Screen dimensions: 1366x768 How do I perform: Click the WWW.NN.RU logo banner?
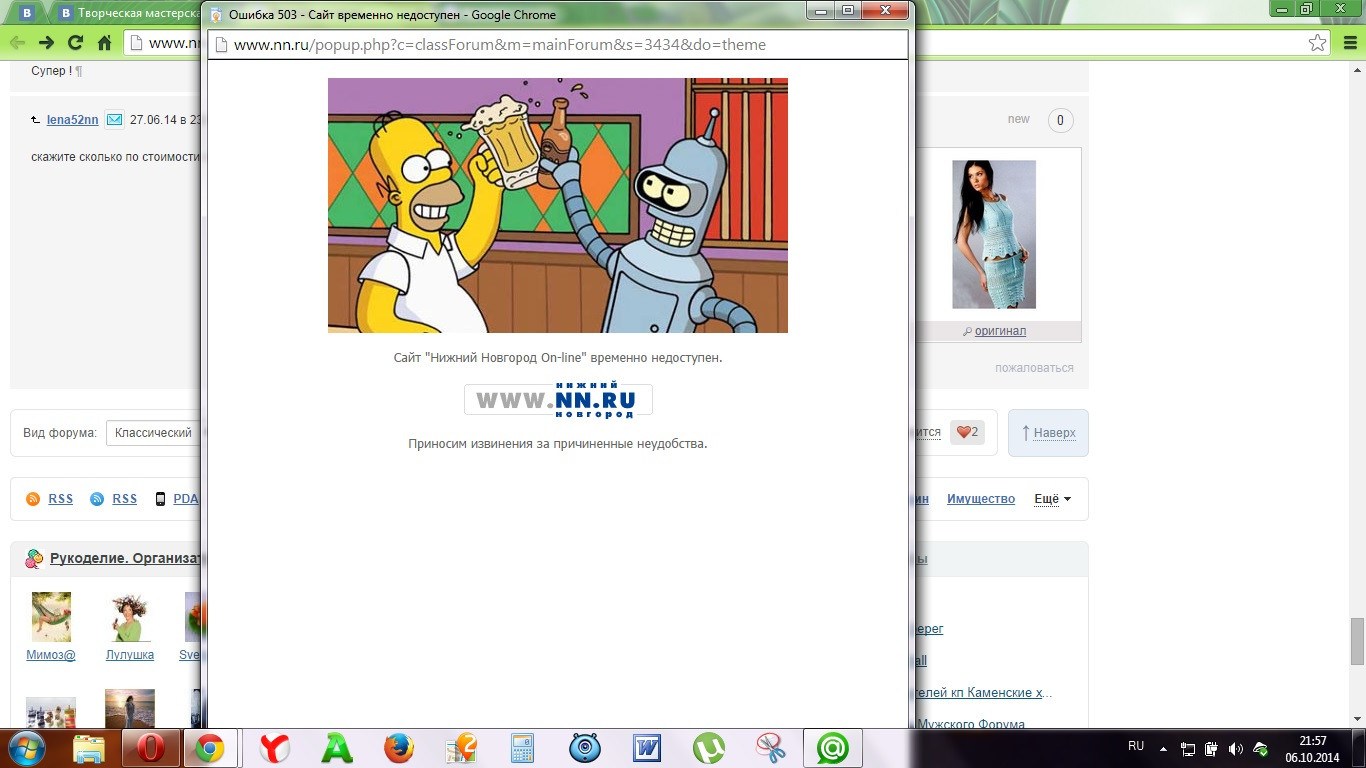(x=558, y=399)
